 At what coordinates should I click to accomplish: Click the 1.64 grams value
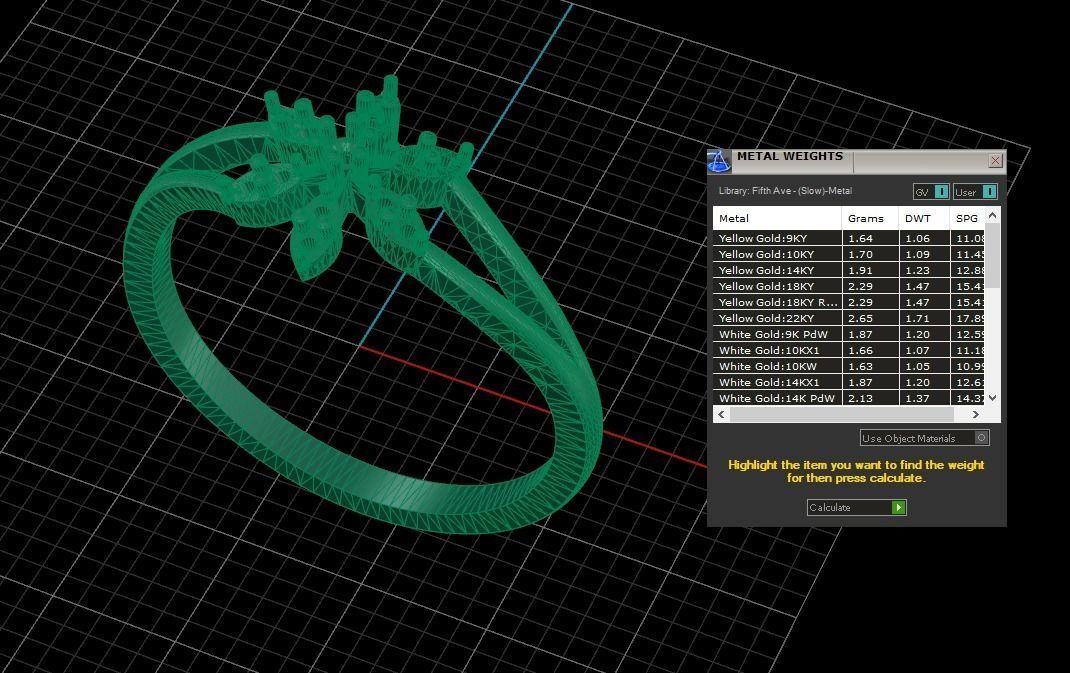(x=861, y=238)
